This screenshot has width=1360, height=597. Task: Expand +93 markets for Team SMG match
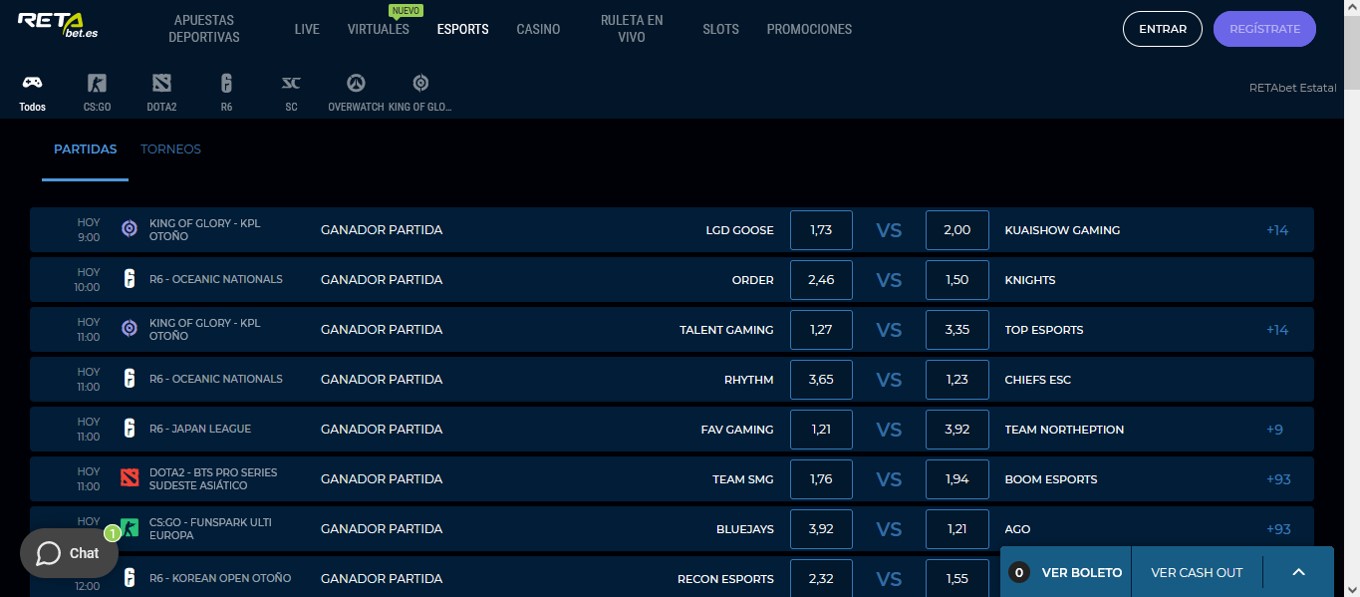(1278, 479)
